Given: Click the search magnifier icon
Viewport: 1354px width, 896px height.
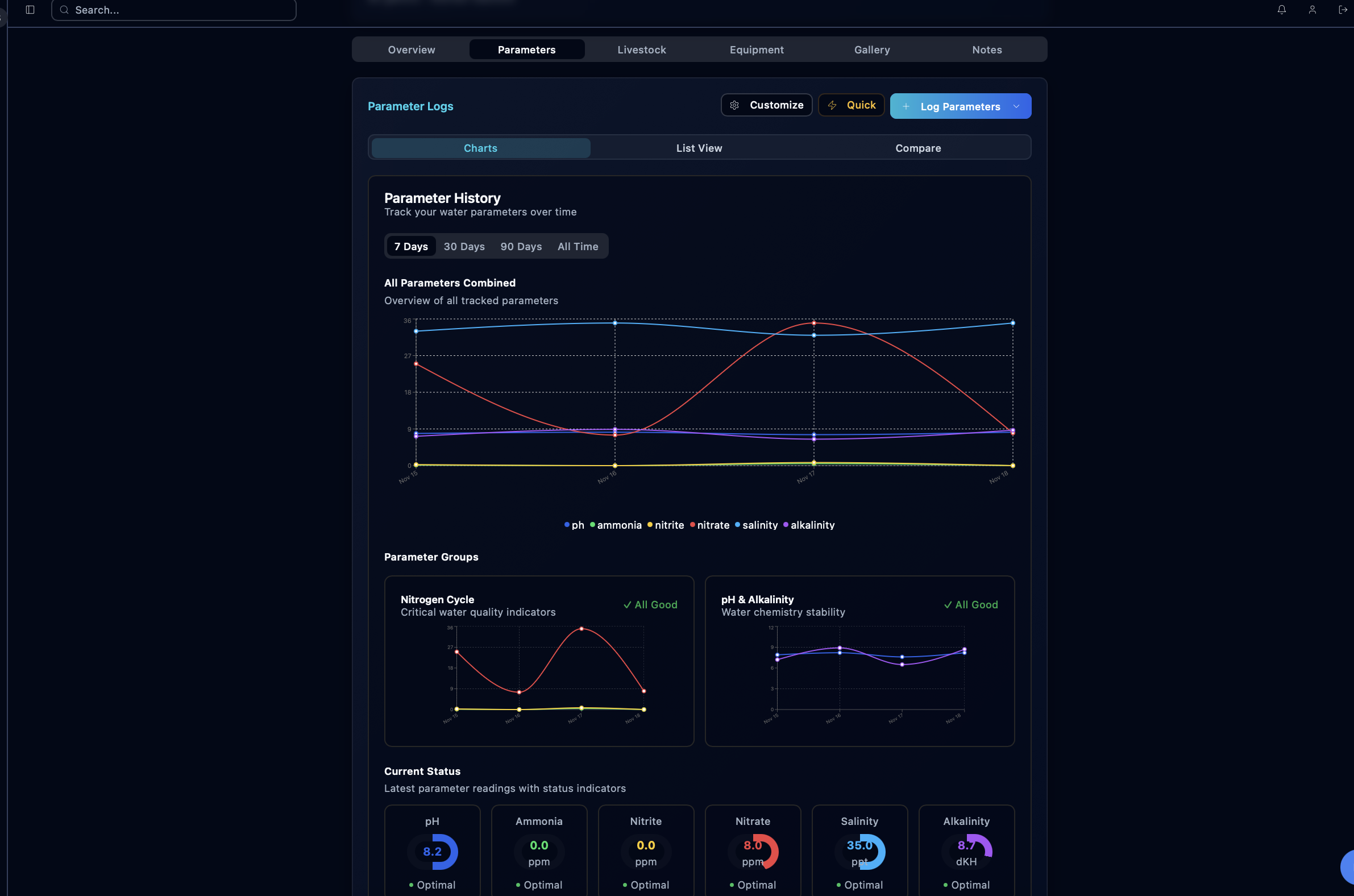Looking at the screenshot, I should pyautogui.click(x=65, y=10).
